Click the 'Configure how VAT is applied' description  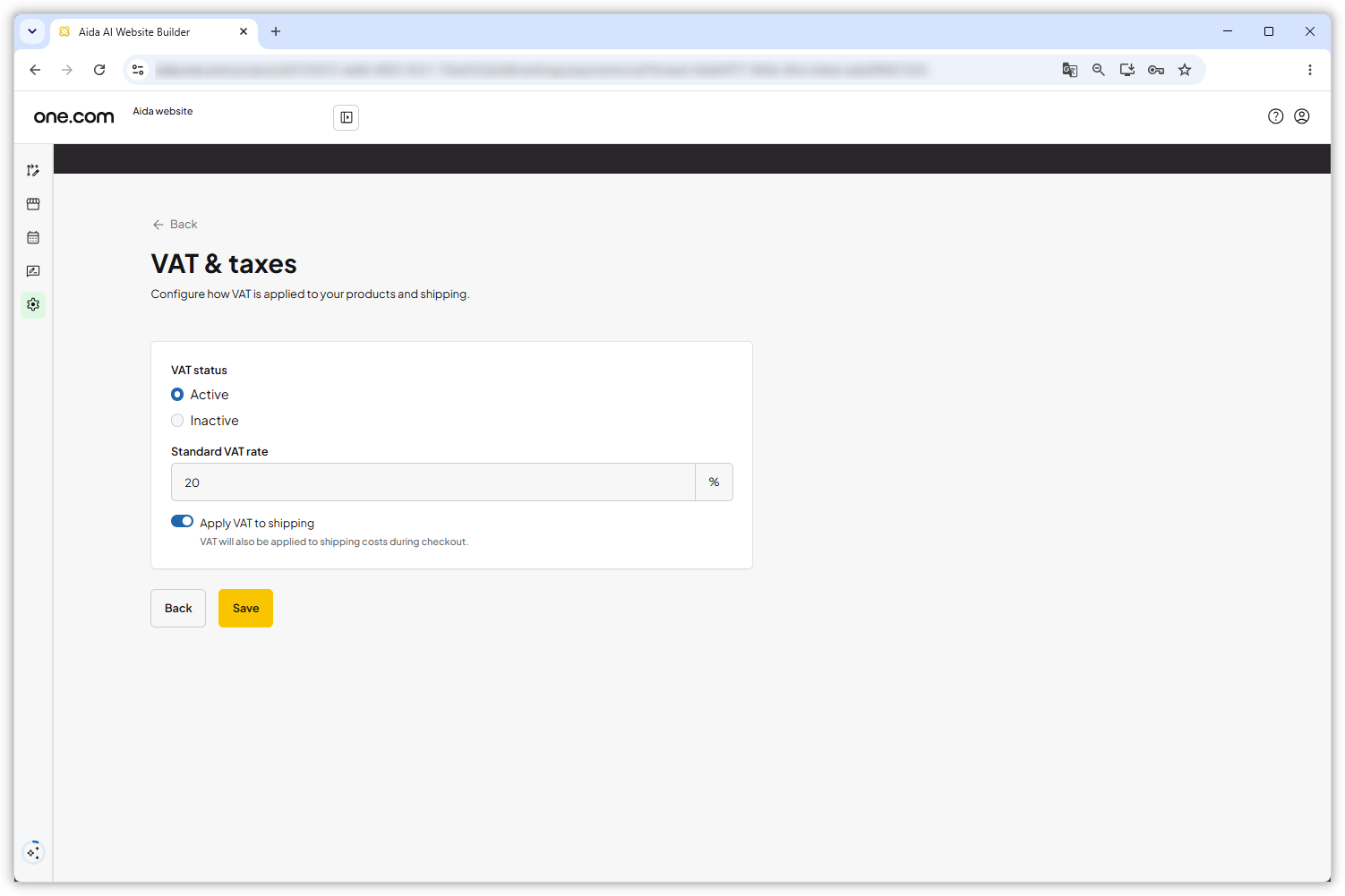tap(310, 294)
